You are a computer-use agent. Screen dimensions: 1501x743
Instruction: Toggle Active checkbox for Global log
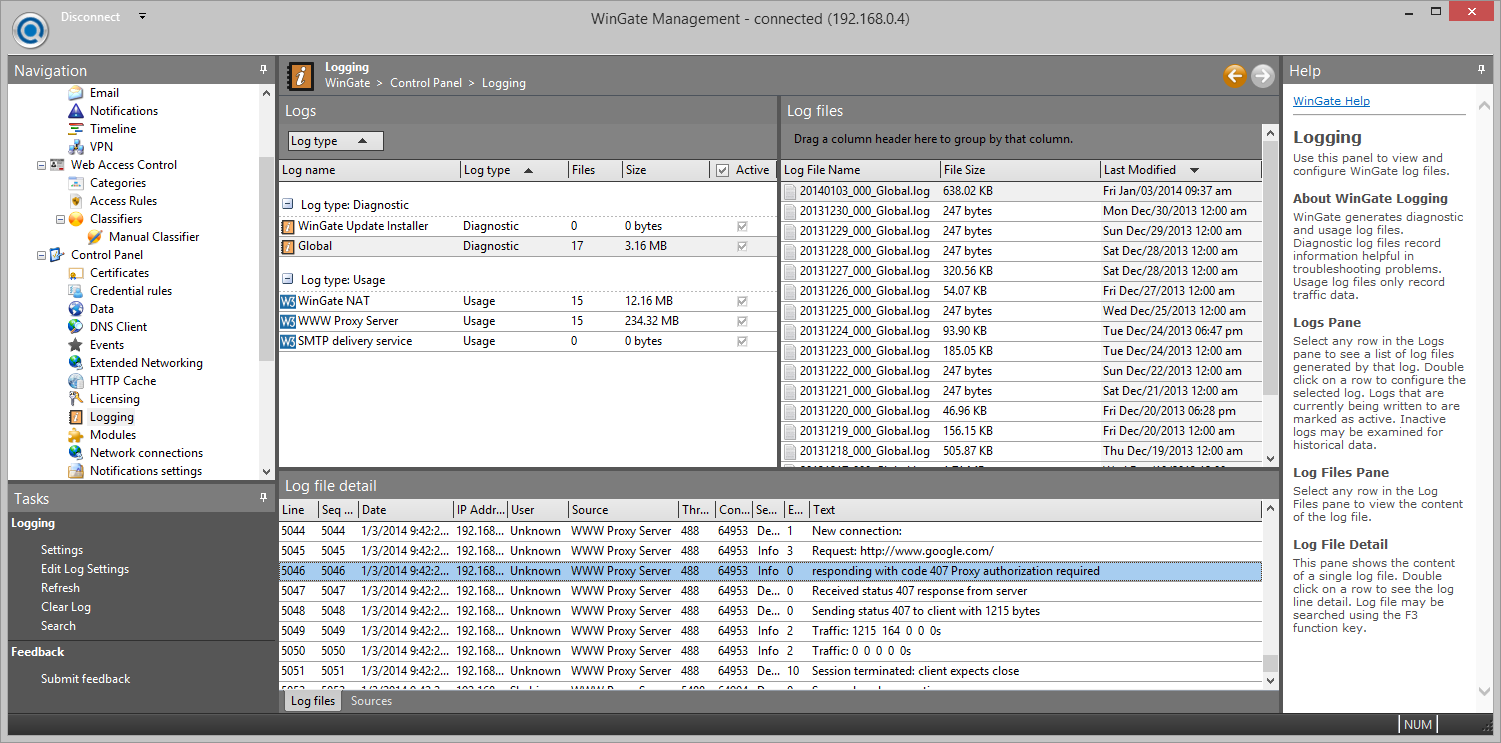(x=742, y=246)
